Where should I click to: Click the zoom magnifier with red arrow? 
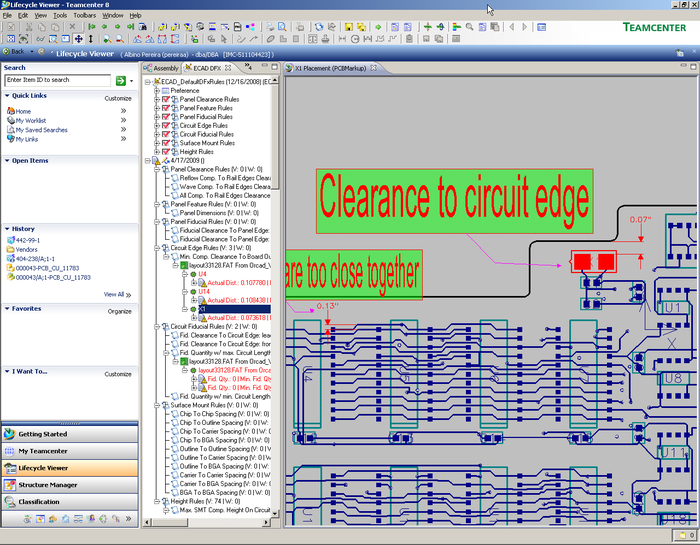coord(120,39)
